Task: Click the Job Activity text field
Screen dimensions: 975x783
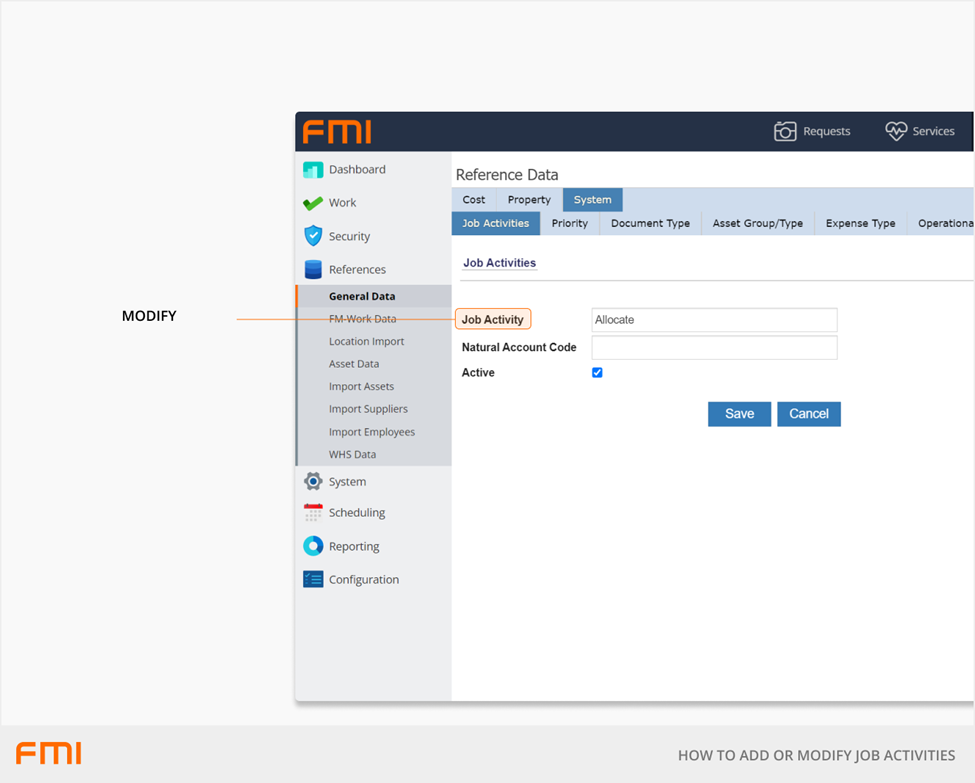Action: click(x=714, y=320)
